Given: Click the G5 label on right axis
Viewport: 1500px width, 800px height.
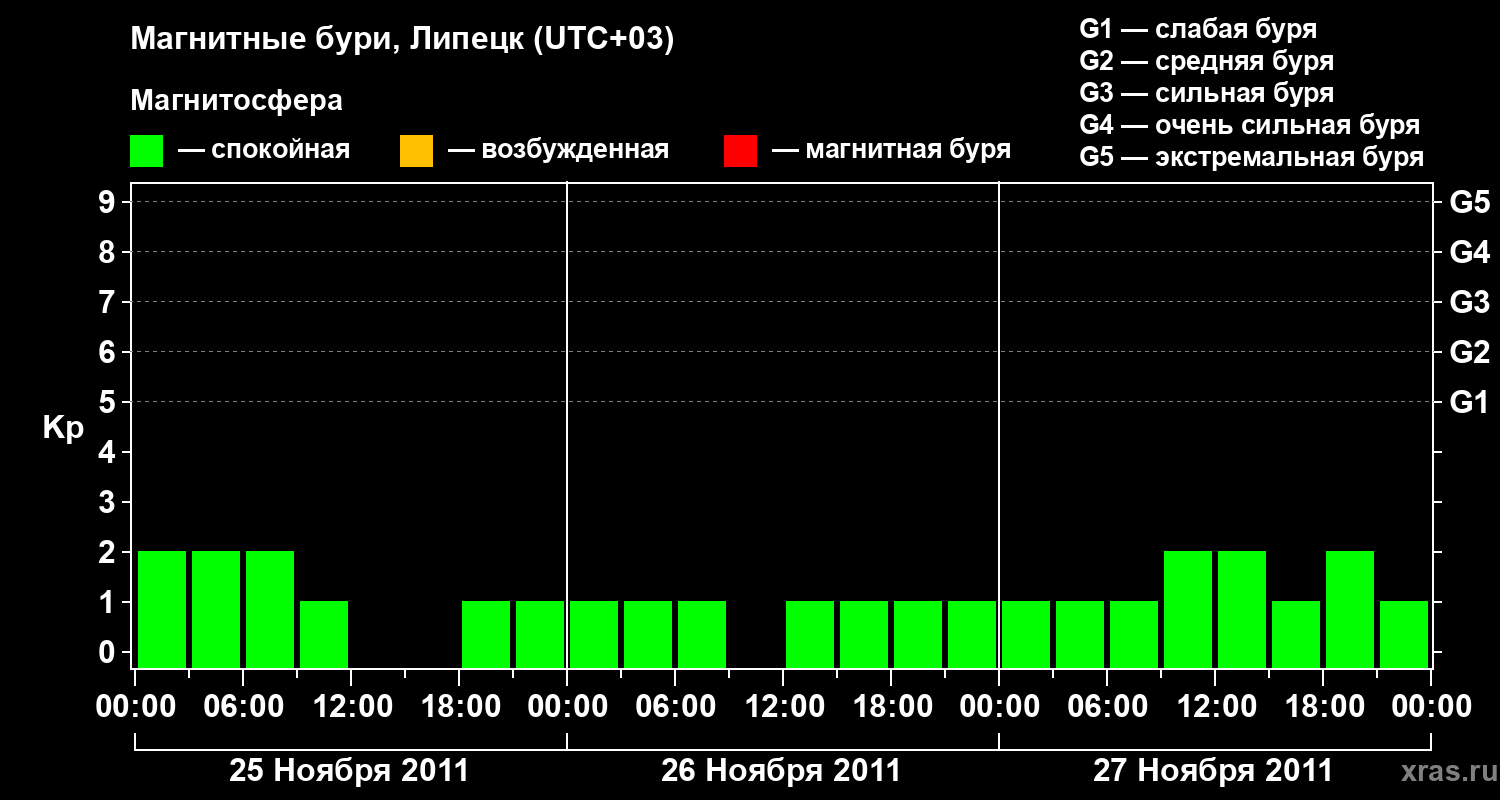Looking at the screenshot, I should click(1469, 202).
